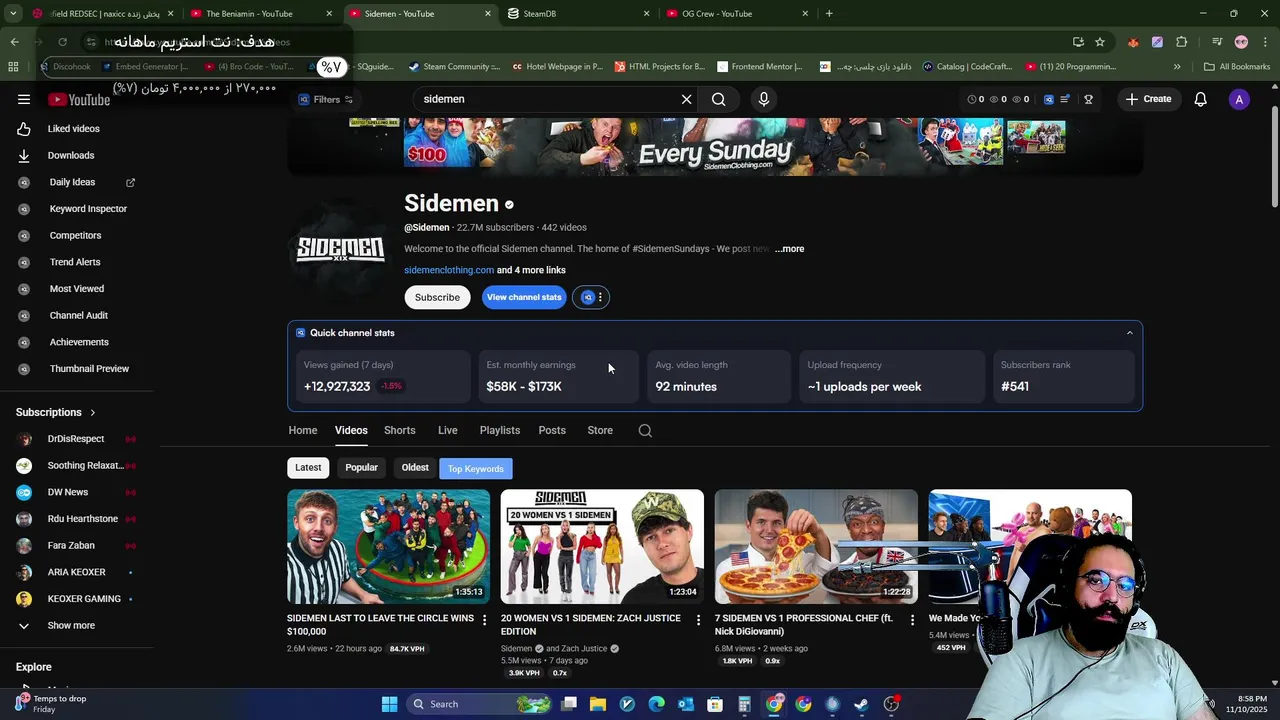Open Calculator from the taskbar

pyautogui.click(x=744, y=704)
